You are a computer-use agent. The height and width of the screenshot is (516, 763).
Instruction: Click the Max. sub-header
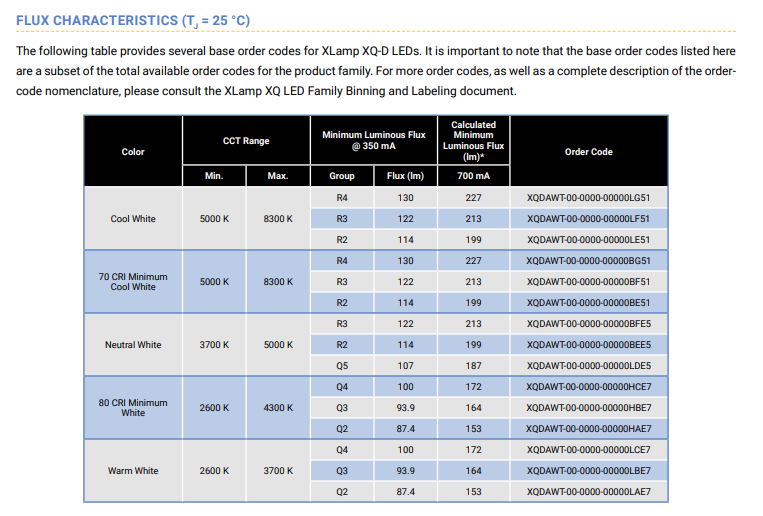[278, 176]
